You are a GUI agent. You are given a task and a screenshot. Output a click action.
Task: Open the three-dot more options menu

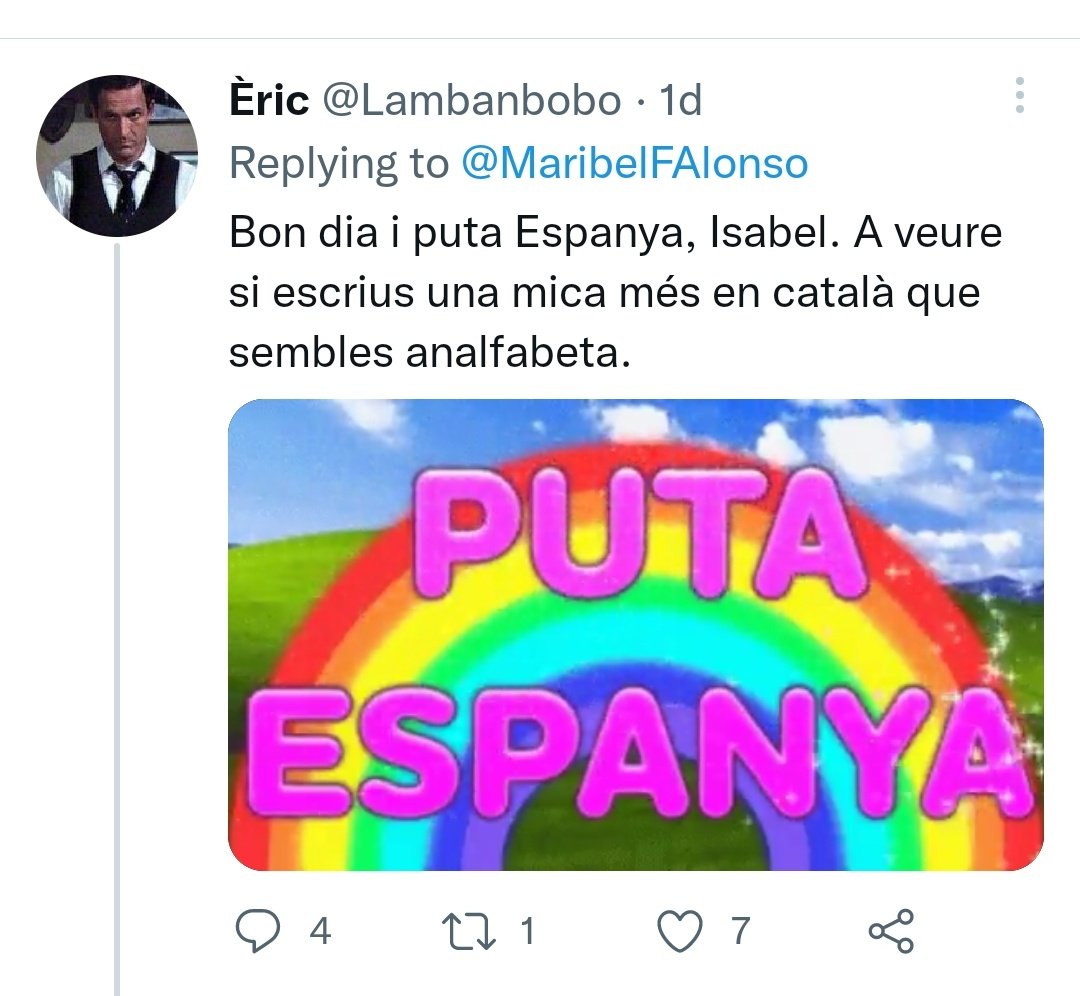1019,95
